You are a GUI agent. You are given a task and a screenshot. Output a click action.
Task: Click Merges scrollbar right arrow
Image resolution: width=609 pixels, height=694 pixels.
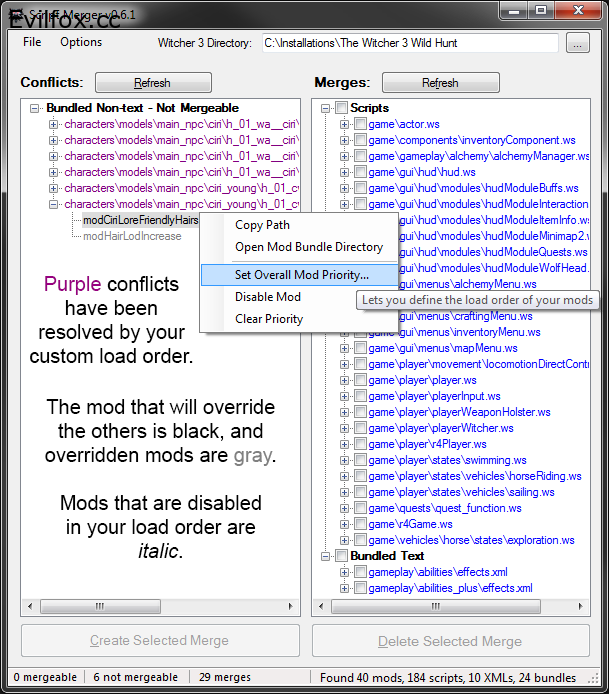pos(581,606)
